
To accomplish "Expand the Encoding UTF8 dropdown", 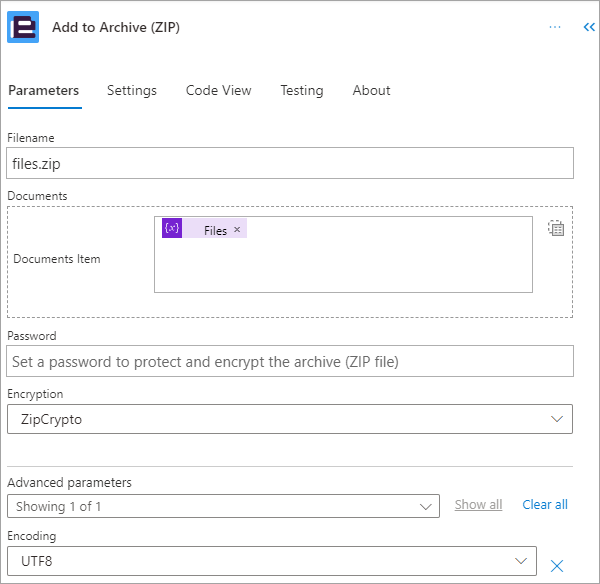I will pyautogui.click(x=272, y=561).
